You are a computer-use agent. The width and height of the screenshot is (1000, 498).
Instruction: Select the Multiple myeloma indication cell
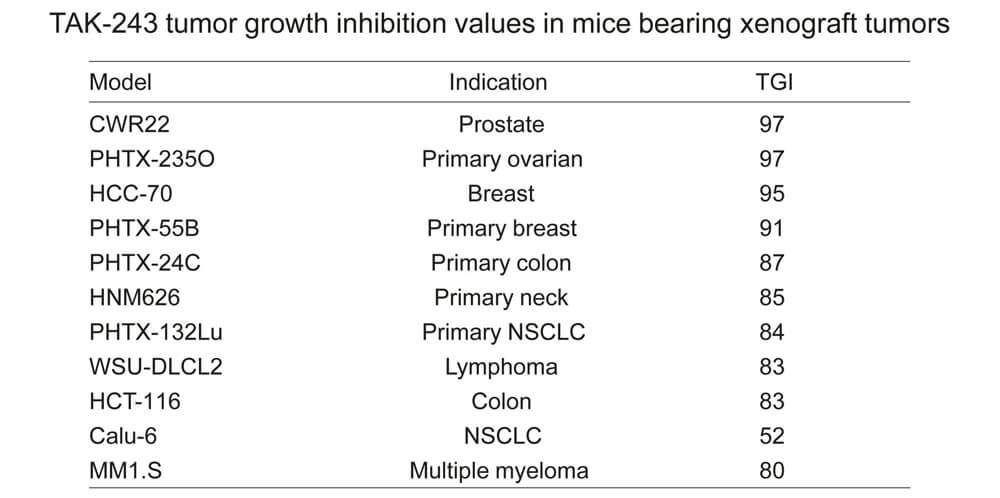pyautogui.click(x=499, y=470)
